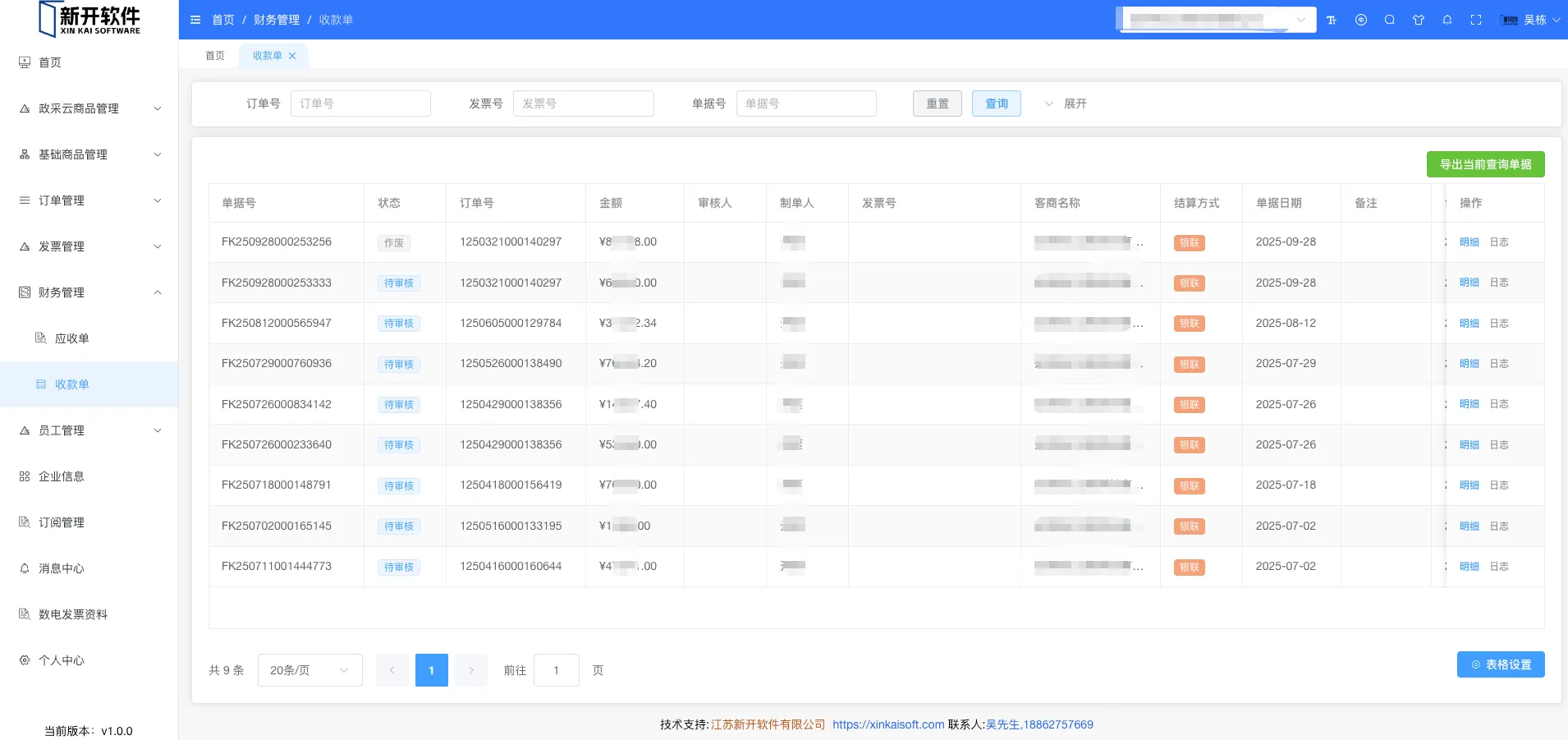Screen dimensions: 1568x740
Task: Click the 订单号 input field
Action: pos(360,103)
